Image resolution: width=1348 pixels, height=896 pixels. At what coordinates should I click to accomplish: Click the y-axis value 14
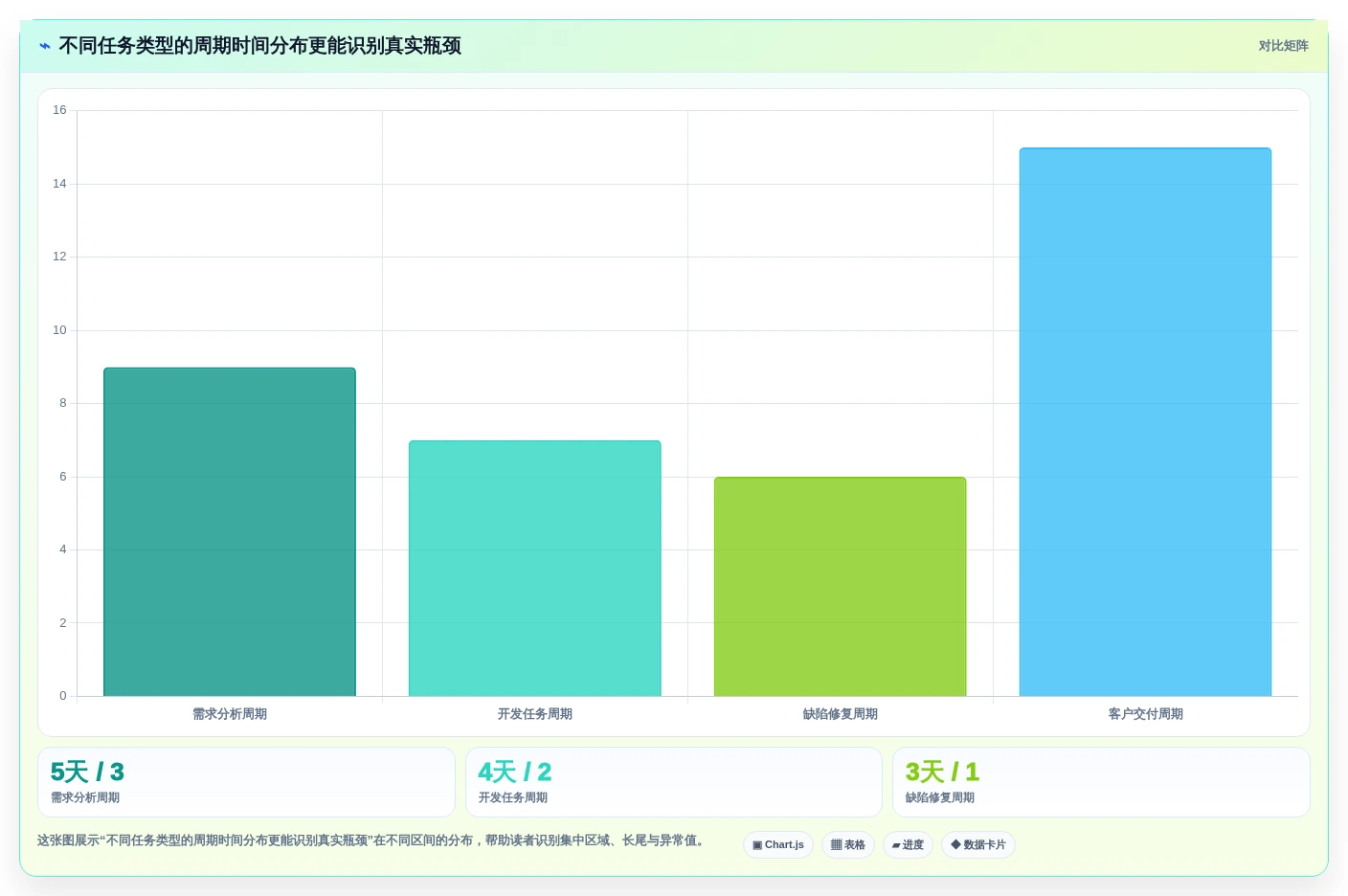(59, 184)
